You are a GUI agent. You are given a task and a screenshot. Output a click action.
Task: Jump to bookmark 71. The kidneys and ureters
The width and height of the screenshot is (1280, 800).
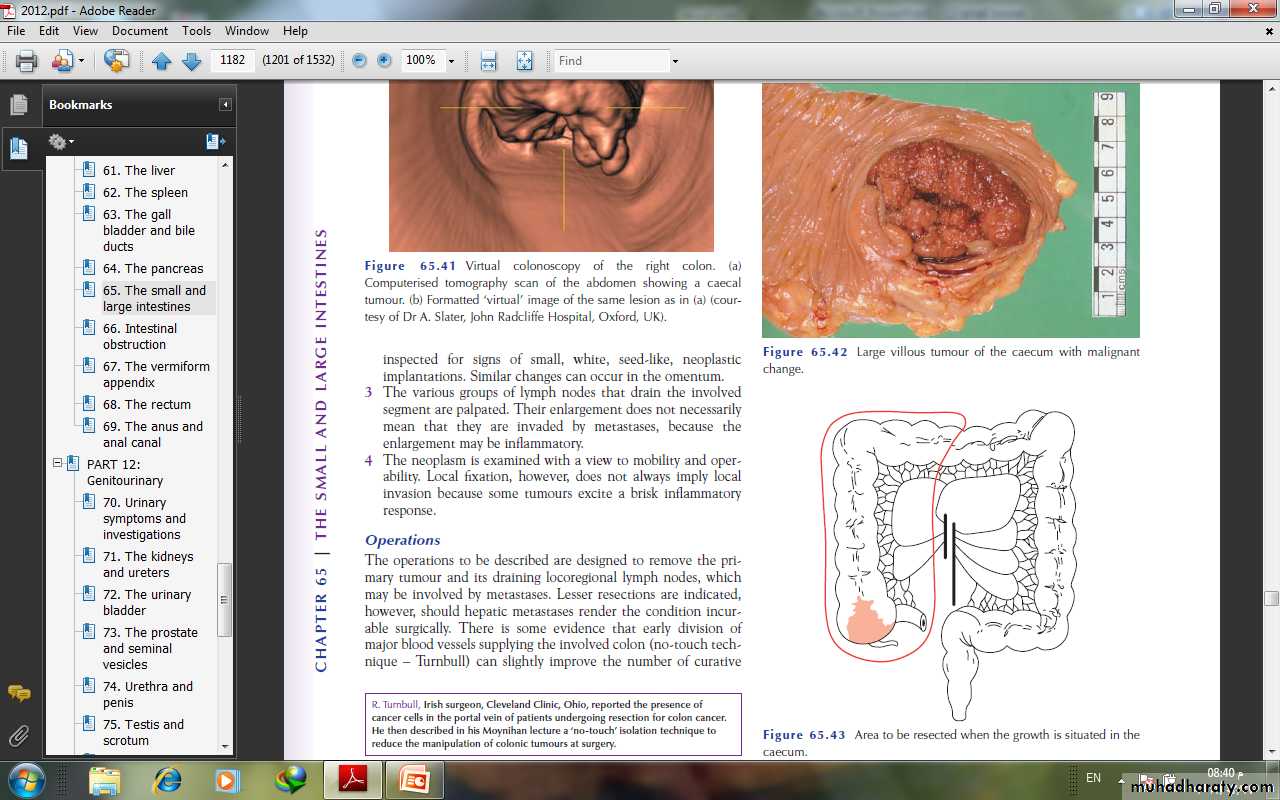click(x=147, y=564)
